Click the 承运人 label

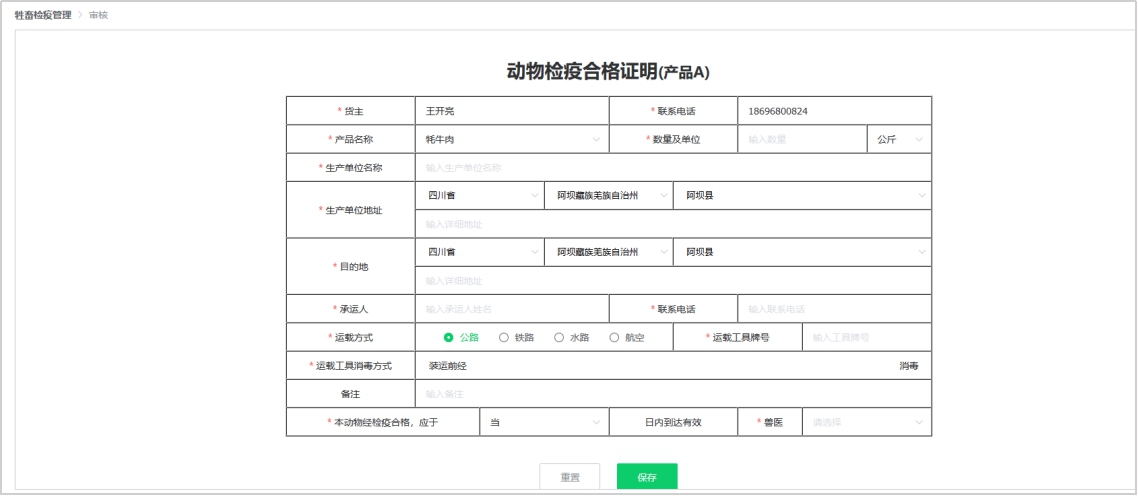point(354,309)
